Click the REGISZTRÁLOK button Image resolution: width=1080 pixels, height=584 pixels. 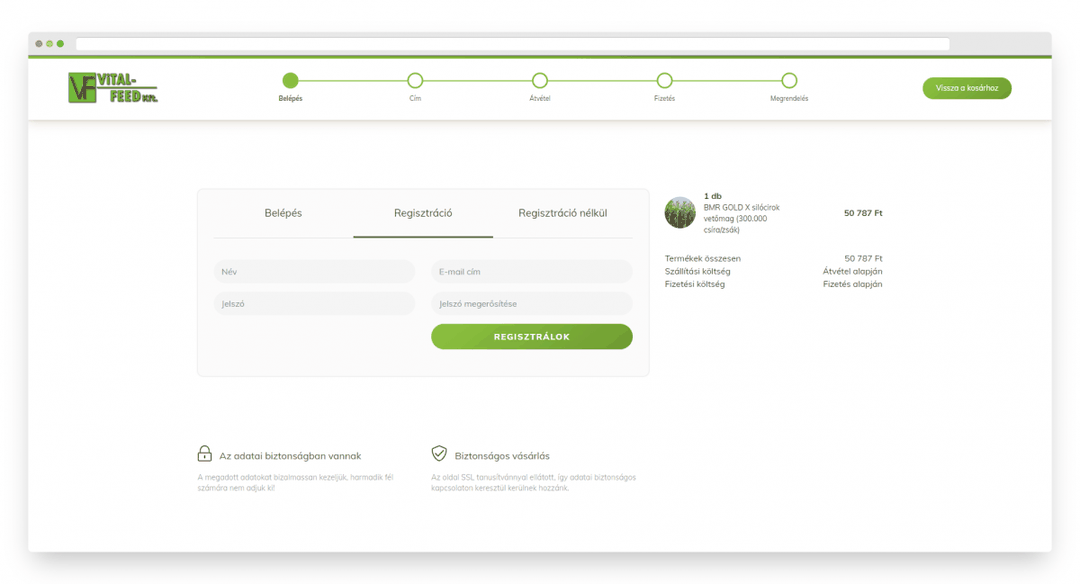pyautogui.click(x=532, y=337)
